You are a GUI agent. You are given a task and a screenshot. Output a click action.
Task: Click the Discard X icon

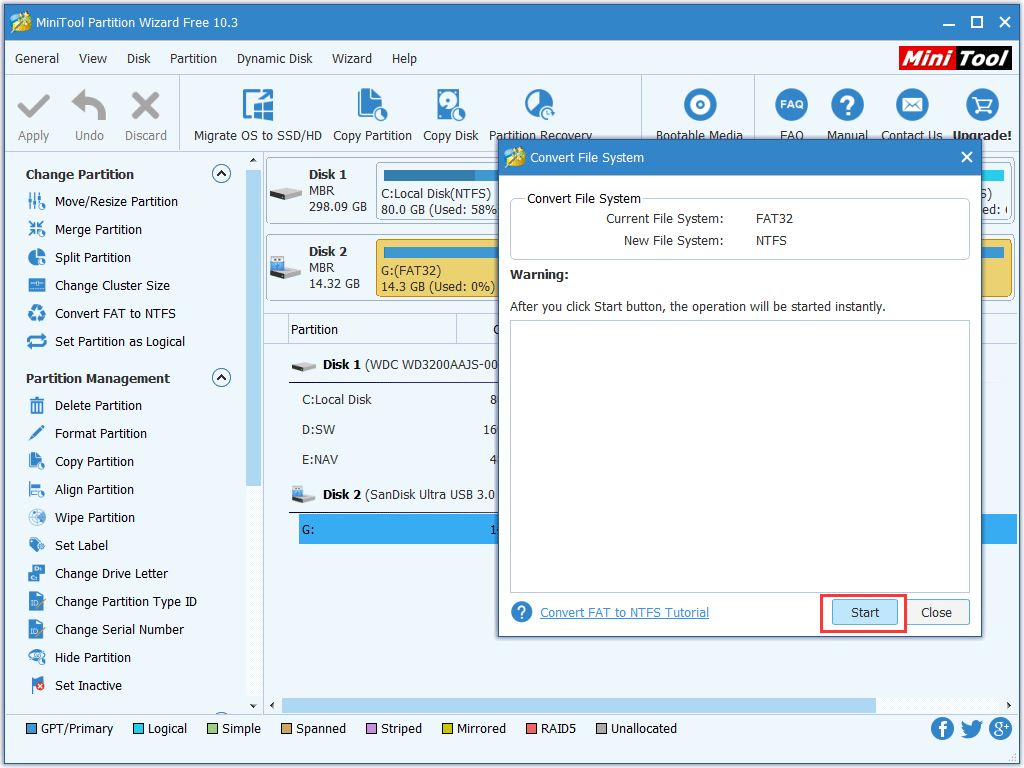(145, 106)
